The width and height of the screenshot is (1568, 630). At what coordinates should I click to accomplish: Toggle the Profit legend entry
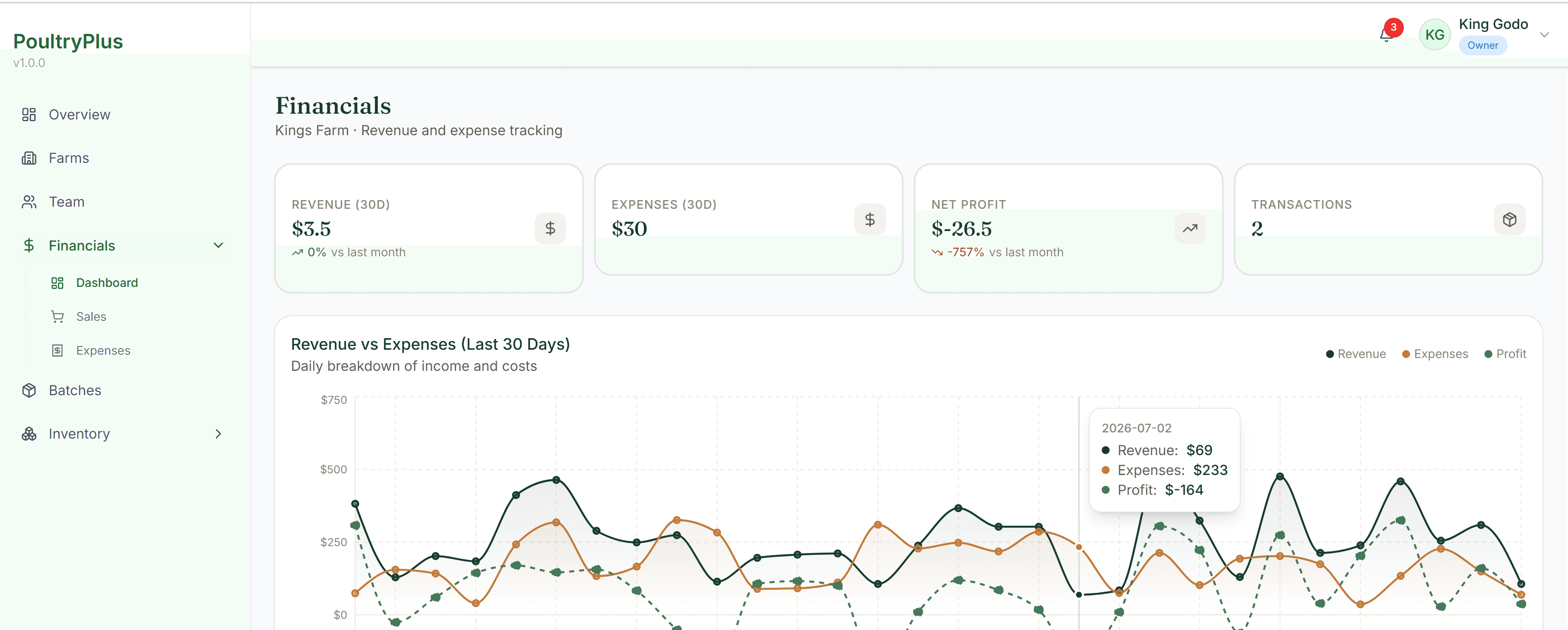(1505, 354)
